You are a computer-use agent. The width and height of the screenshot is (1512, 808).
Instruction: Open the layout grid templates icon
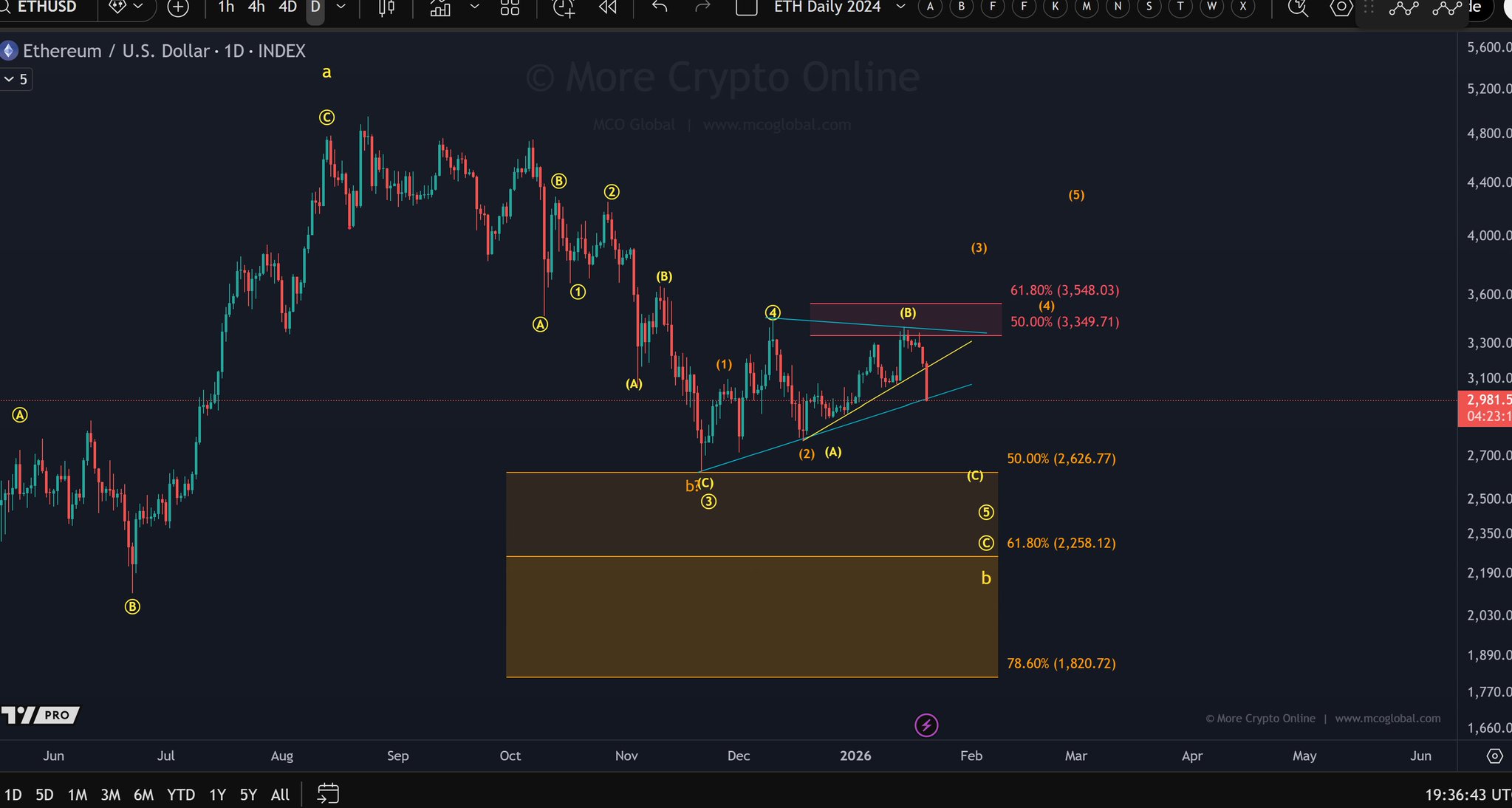coord(510,7)
